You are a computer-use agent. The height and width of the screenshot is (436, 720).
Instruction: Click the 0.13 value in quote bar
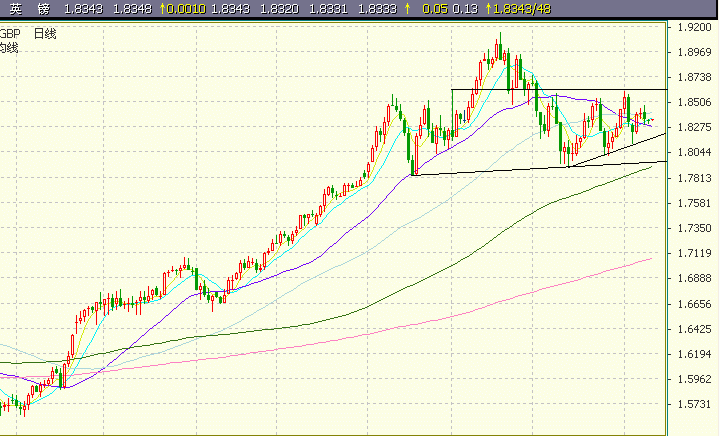point(465,9)
